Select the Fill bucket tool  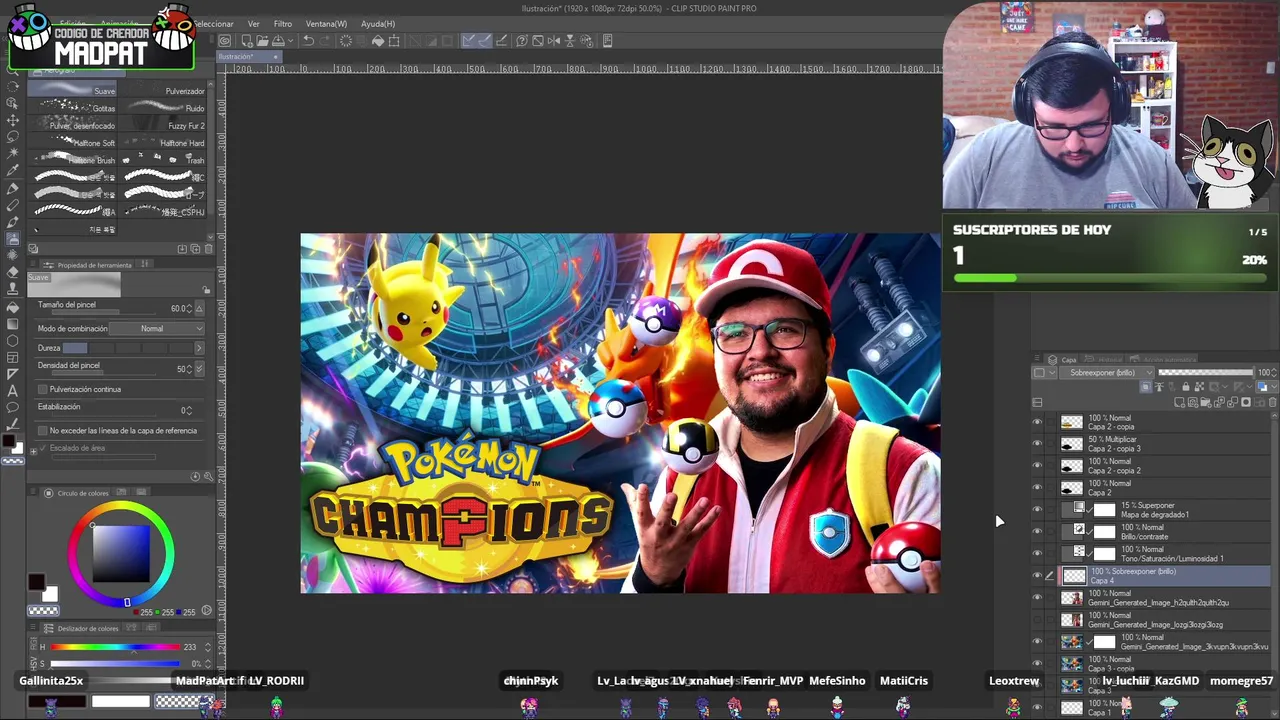(x=13, y=306)
